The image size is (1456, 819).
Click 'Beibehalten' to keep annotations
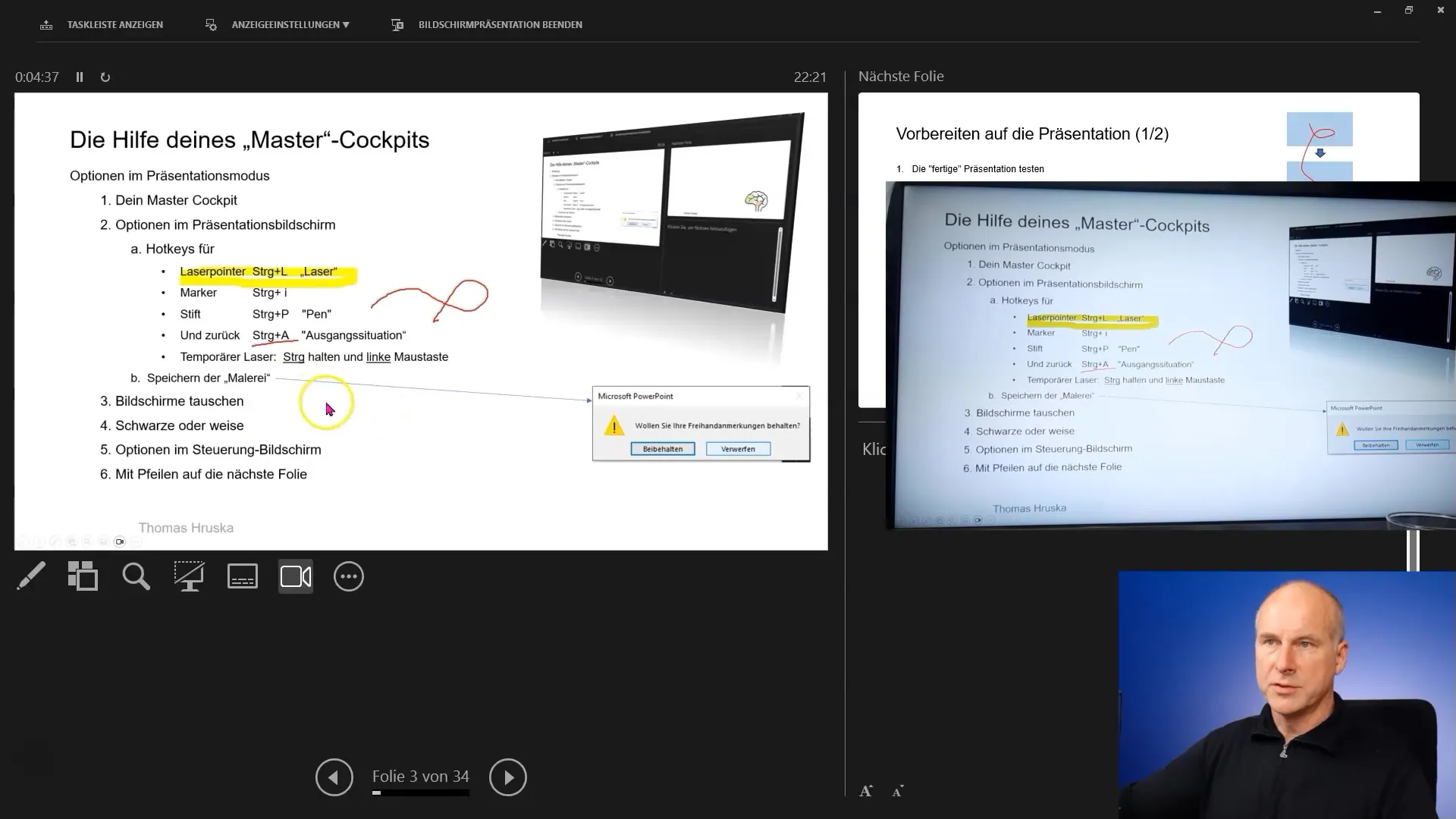(662, 448)
